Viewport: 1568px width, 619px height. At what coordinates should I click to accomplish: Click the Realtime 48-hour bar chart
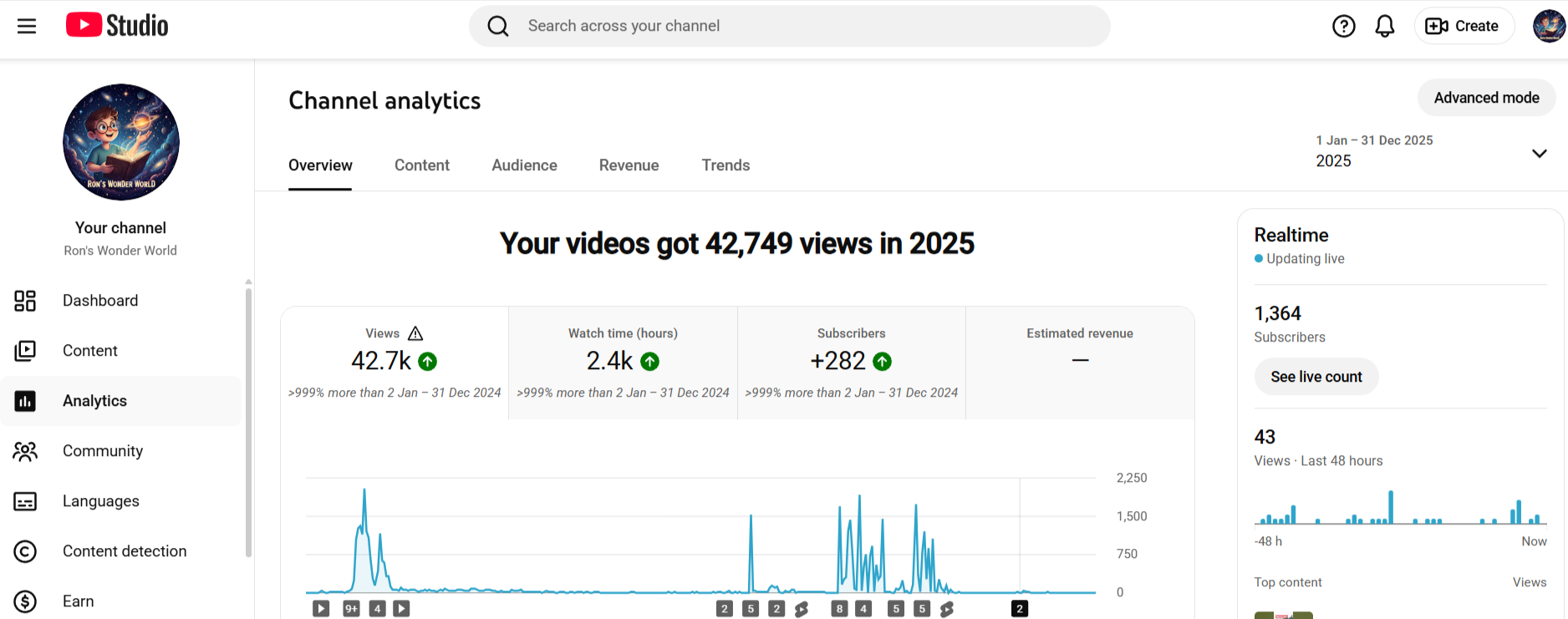pos(1401,508)
